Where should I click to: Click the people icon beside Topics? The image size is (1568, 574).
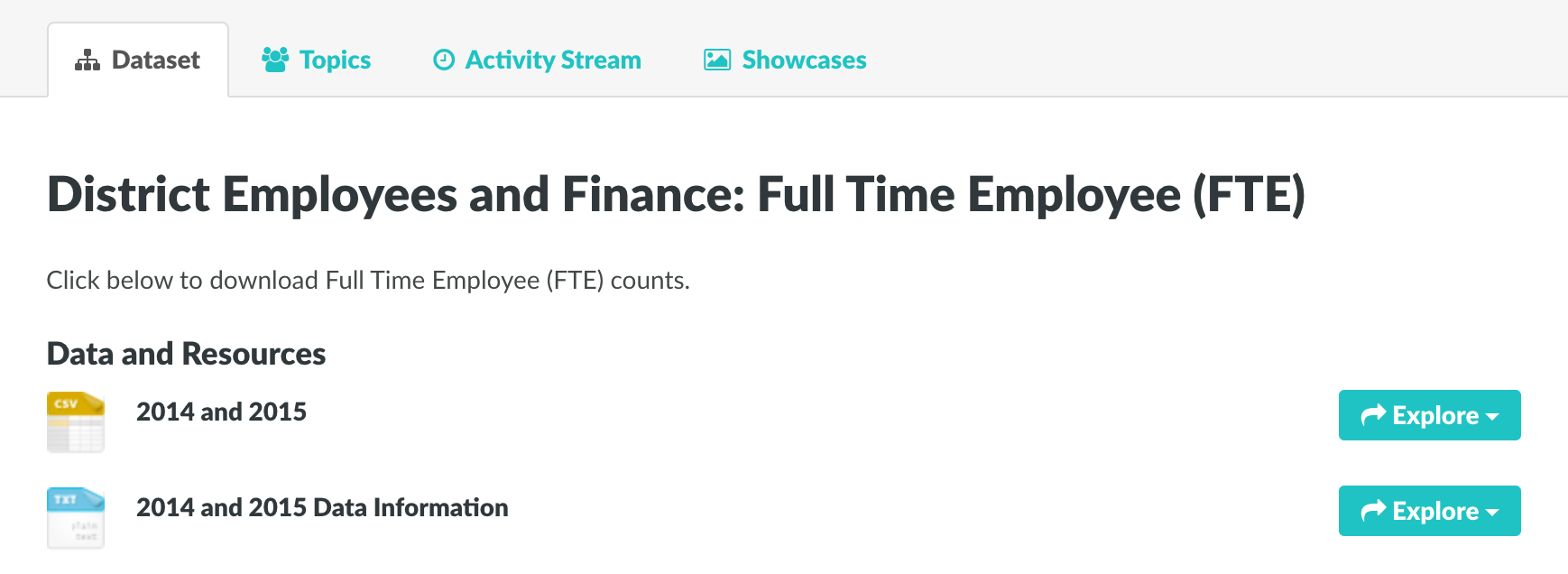point(275,60)
